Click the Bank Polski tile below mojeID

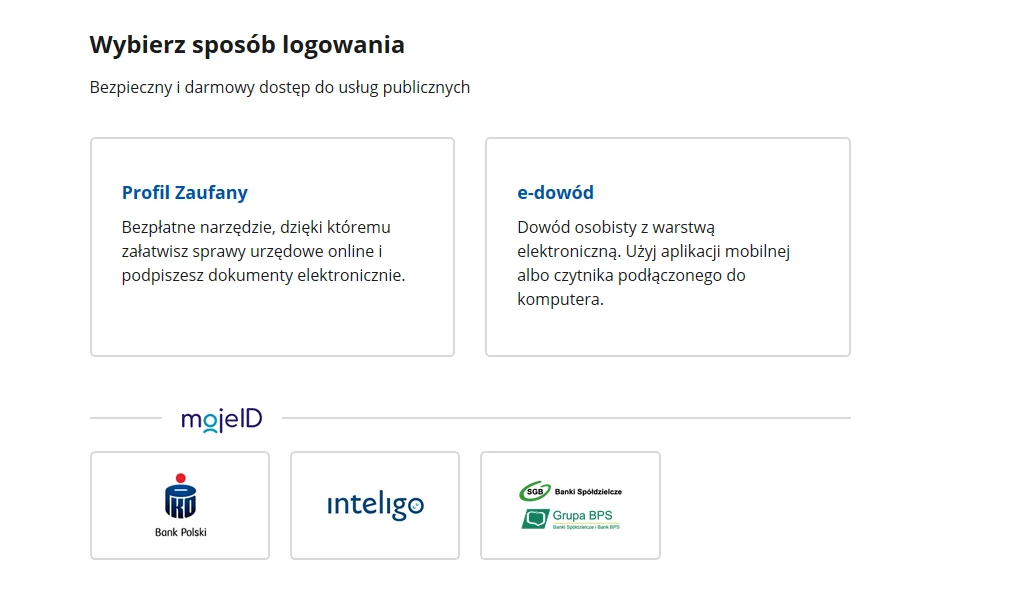180,505
